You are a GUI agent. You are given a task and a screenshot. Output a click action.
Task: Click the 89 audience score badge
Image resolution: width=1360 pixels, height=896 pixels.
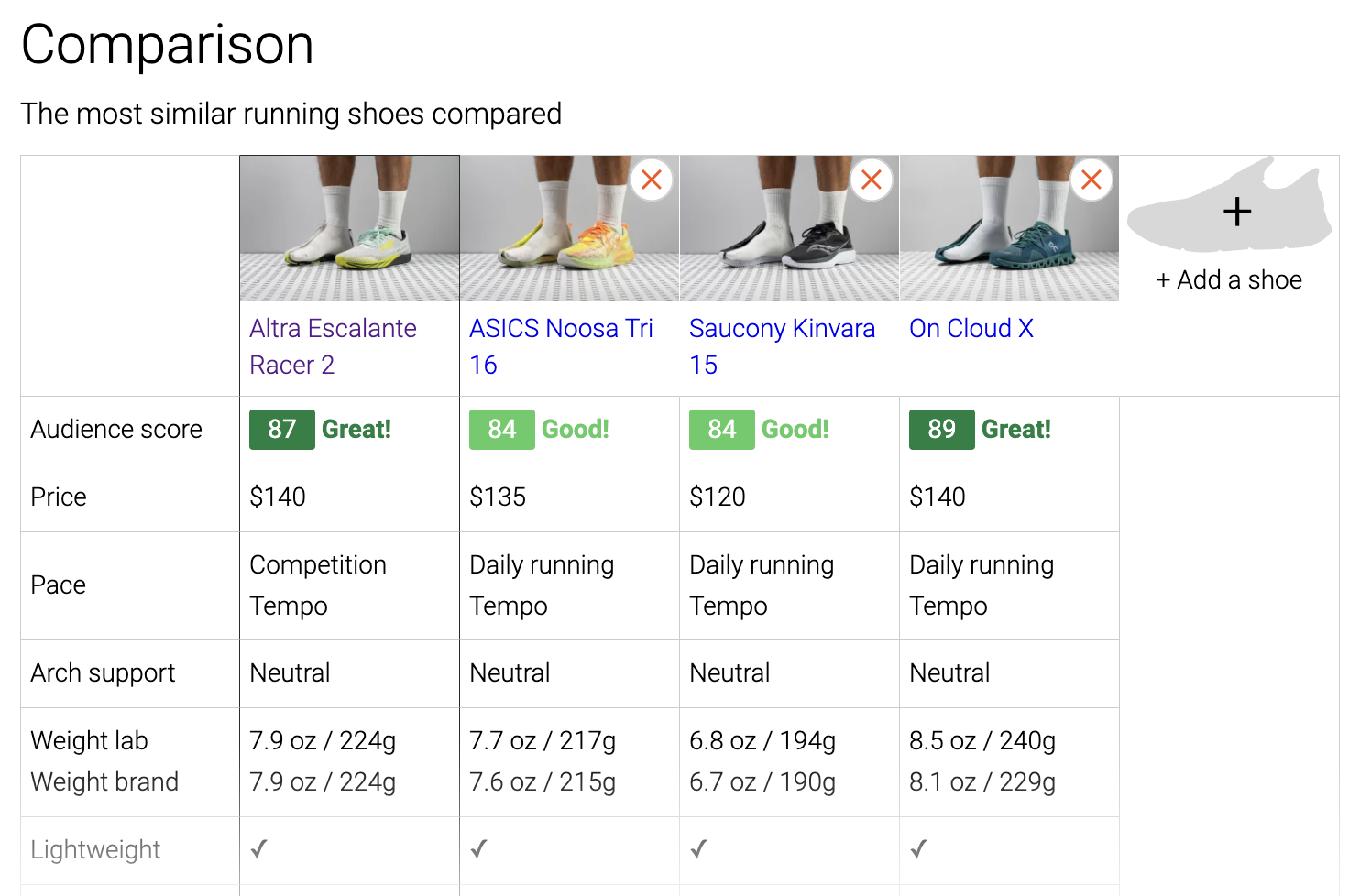[942, 430]
